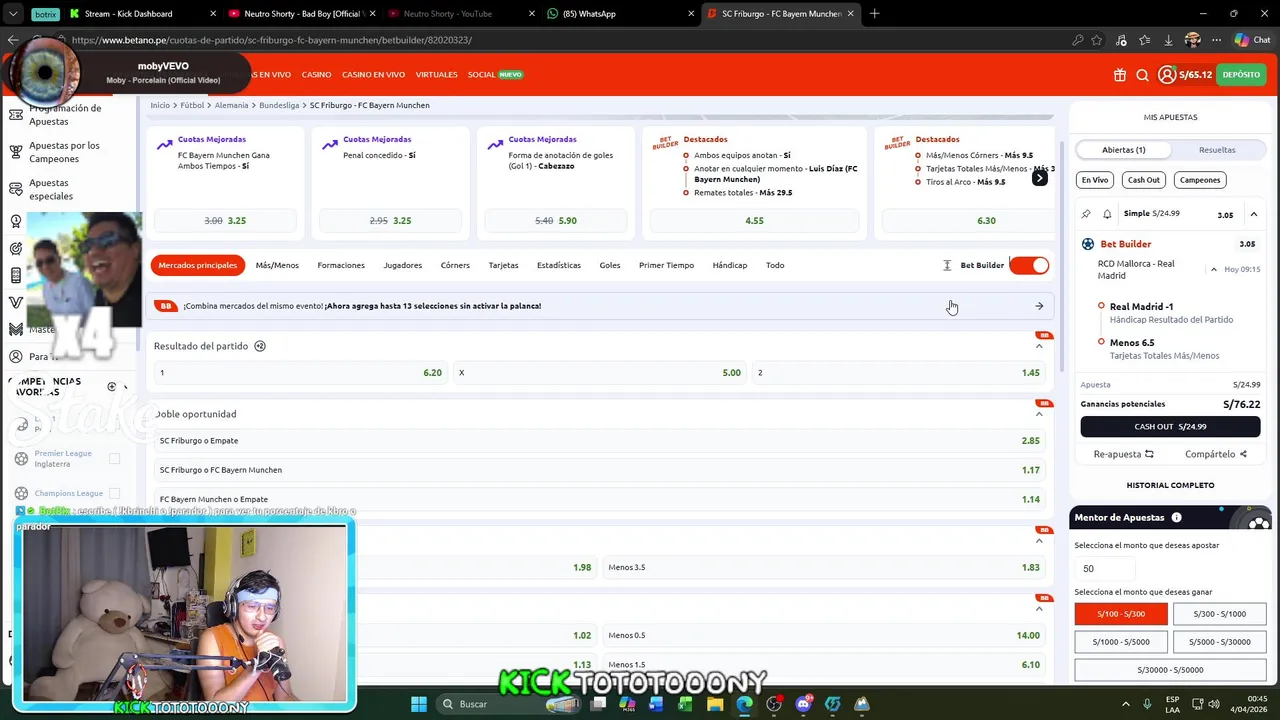Pin the Simple bet slip
Image resolution: width=1280 pixels, height=720 pixels.
pos(1086,214)
